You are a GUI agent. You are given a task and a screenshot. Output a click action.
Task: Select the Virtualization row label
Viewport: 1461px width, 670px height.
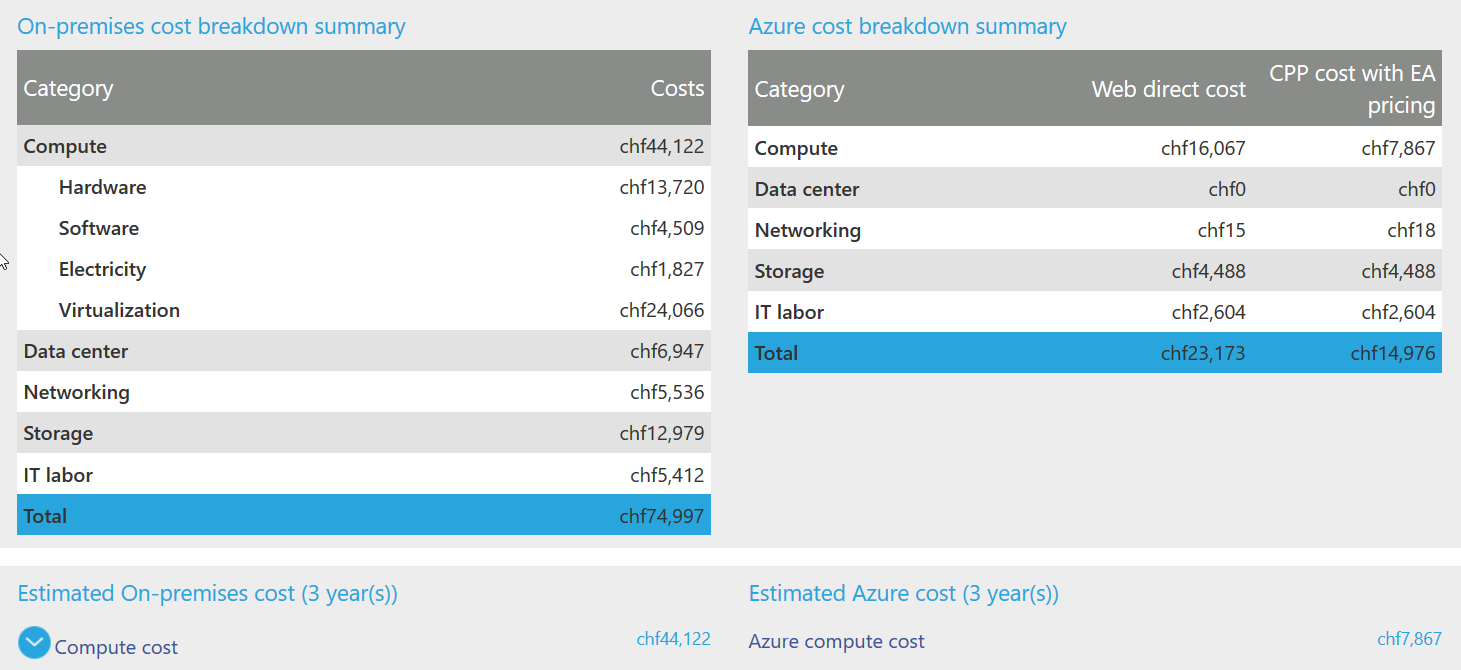119,310
